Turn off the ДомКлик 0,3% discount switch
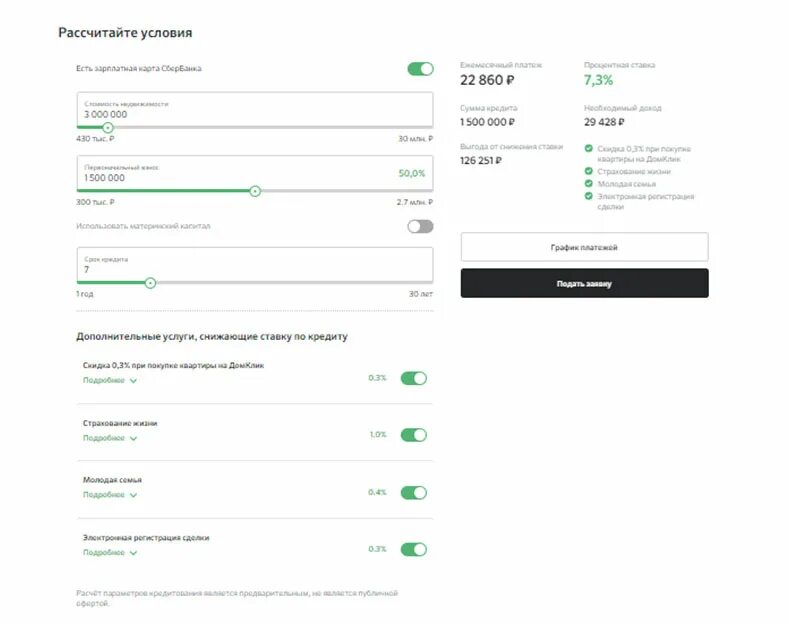The image size is (789, 624). click(x=414, y=378)
